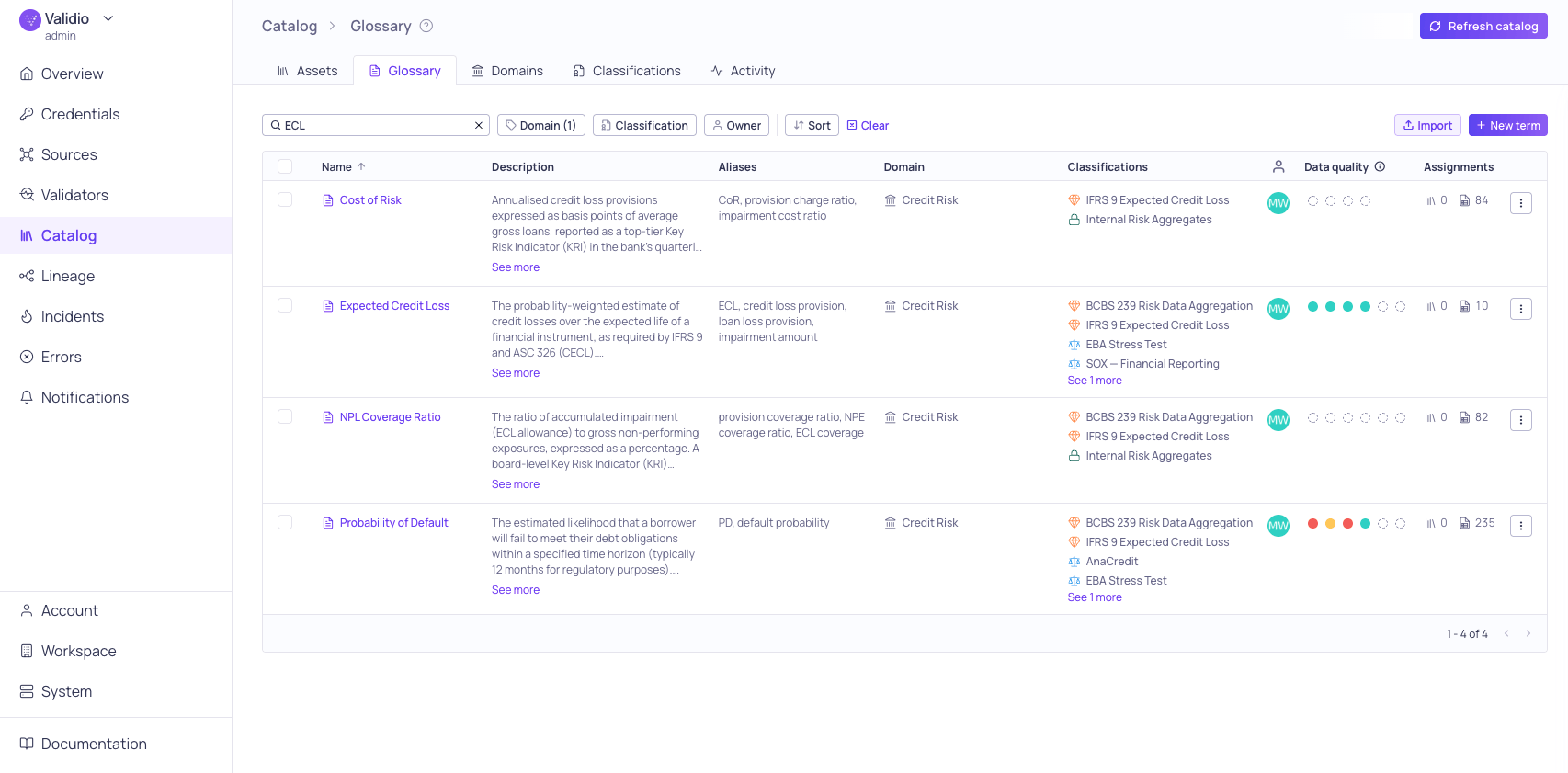Switch to the Activity tab
Viewport: 1568px width, 773px height.
click(743, 71)
